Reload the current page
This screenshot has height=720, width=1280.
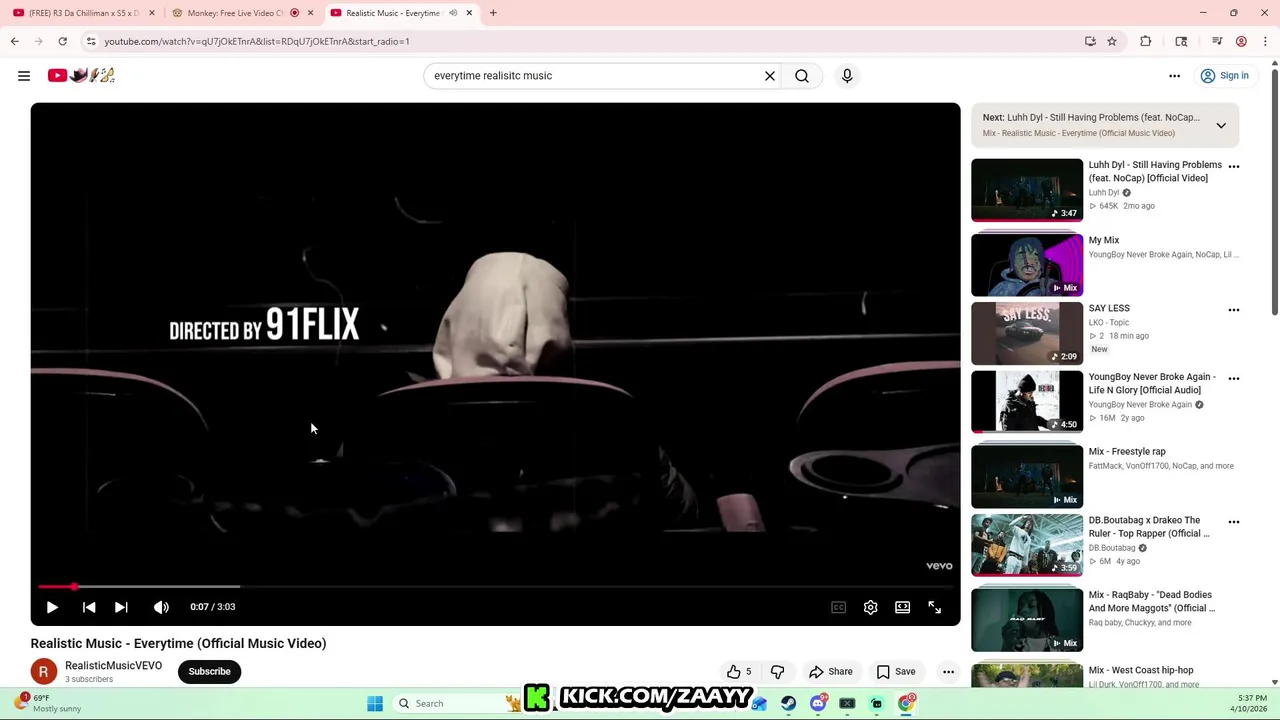pyautogui.click(x=62, y=41)
